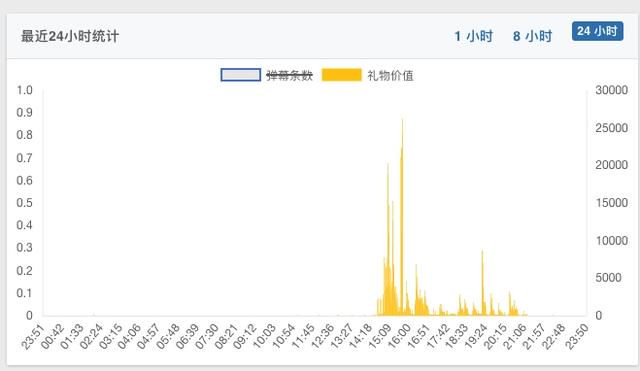Click the 1.0 left axis label
Viewport: 640px width, 371px height.
[24, 90]
